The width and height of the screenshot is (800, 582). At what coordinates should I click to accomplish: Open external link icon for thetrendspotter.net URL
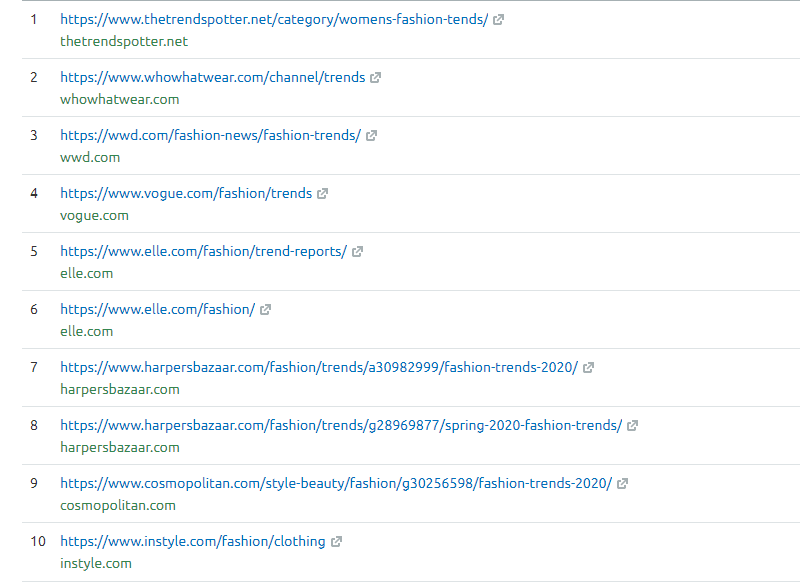[x=498, y=20]
